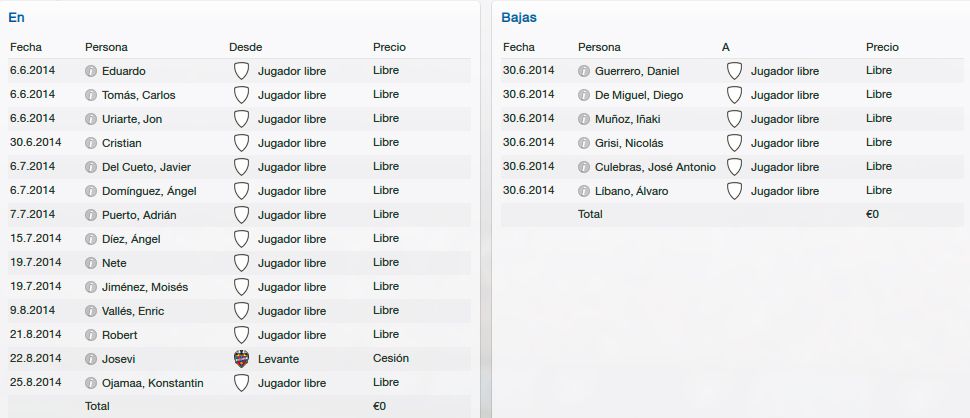Click the Persona header in Bajas table
970x418 pixels.
[599, 47]
